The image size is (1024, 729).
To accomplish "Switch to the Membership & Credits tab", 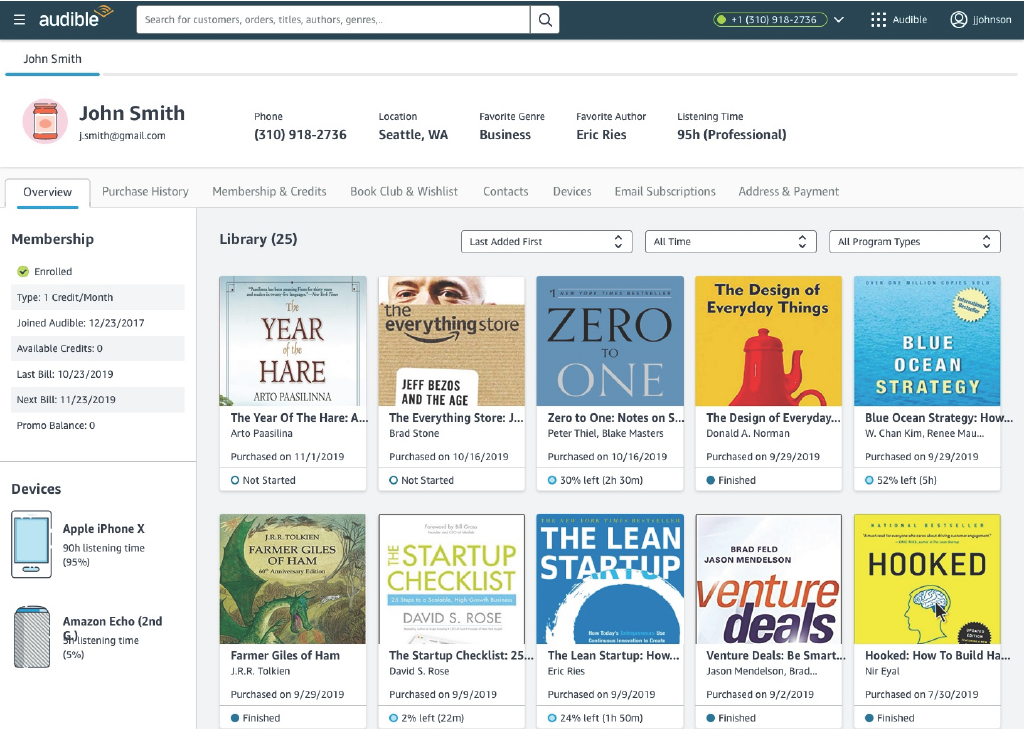I will pyautogui.click(x=269, y=192).
